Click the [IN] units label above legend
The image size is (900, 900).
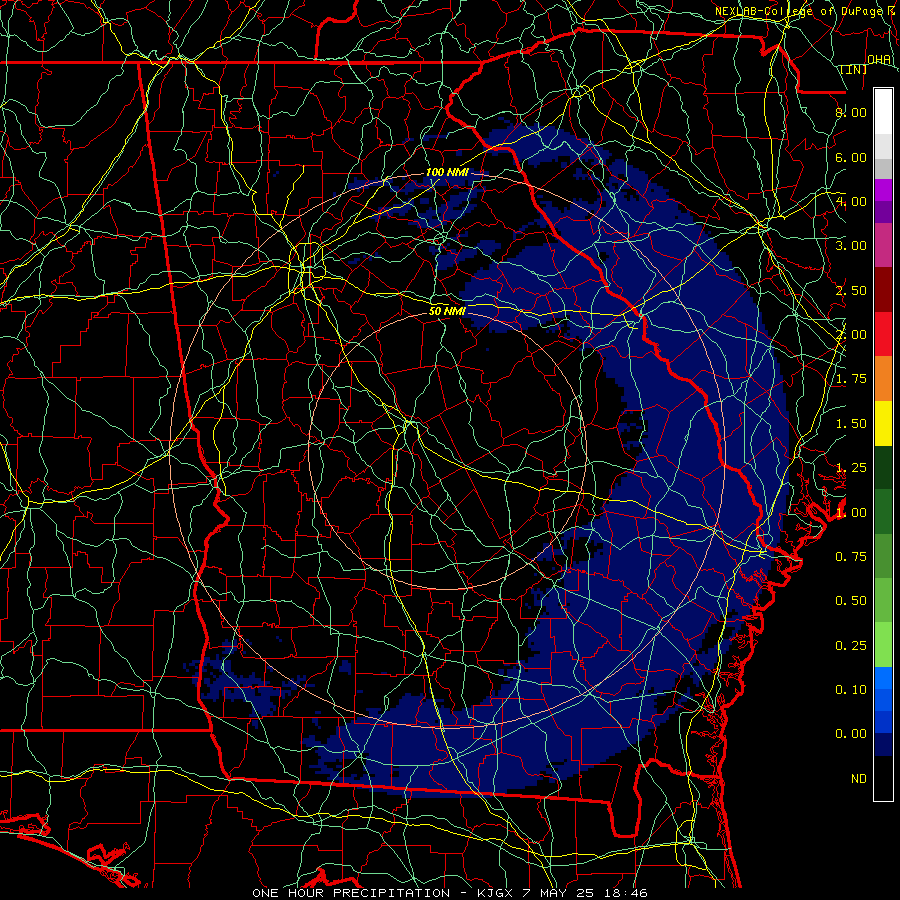tap(854, 69)
